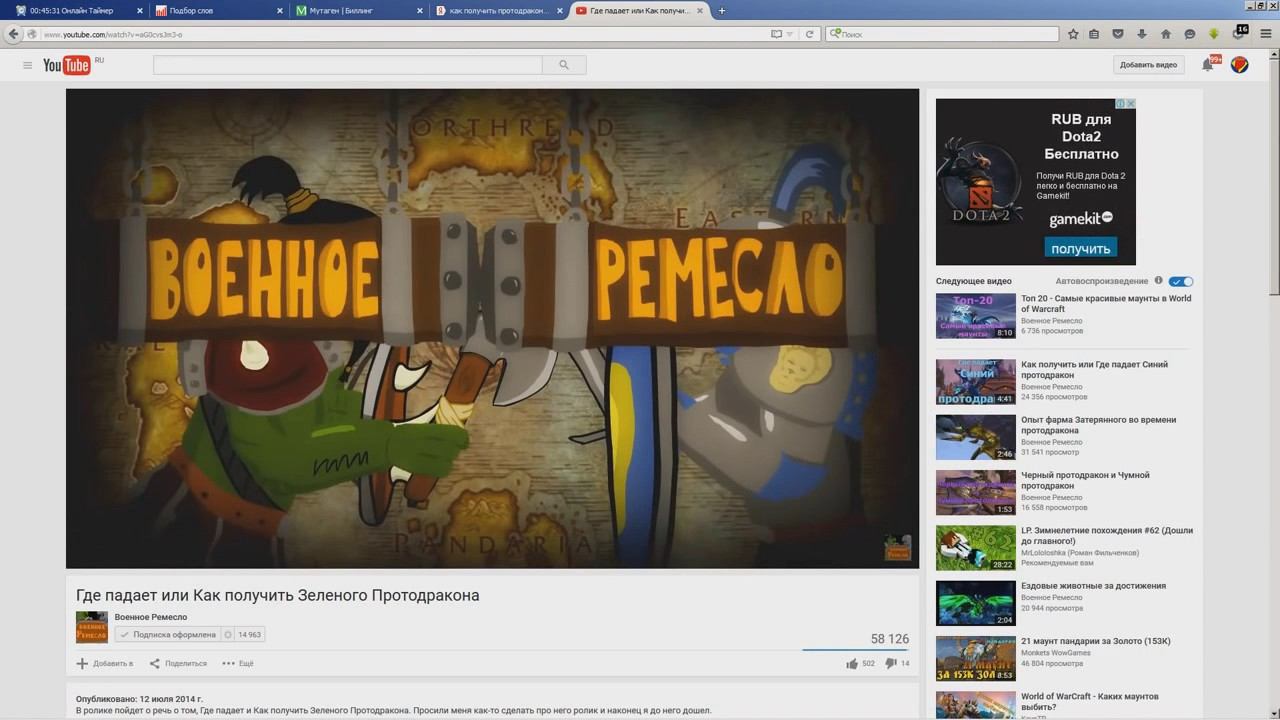Bookmark this page with the star icon
1280x720 pixels.
coord(1073,34)
